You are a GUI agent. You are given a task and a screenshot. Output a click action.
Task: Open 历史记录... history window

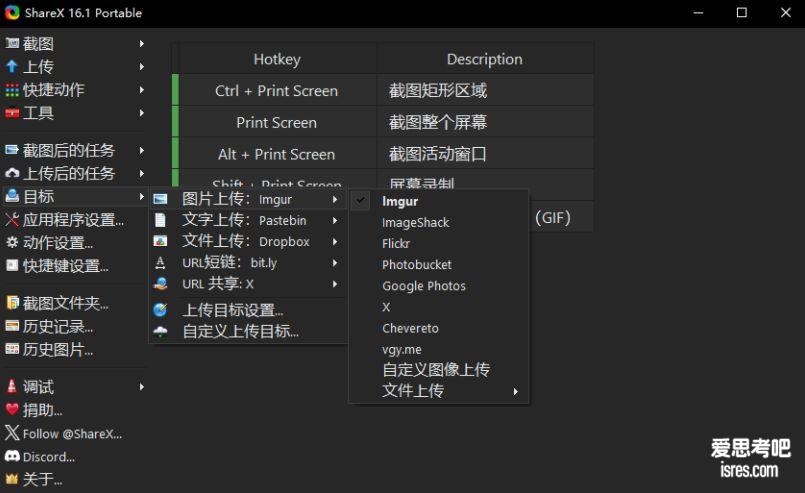point(58,326)
